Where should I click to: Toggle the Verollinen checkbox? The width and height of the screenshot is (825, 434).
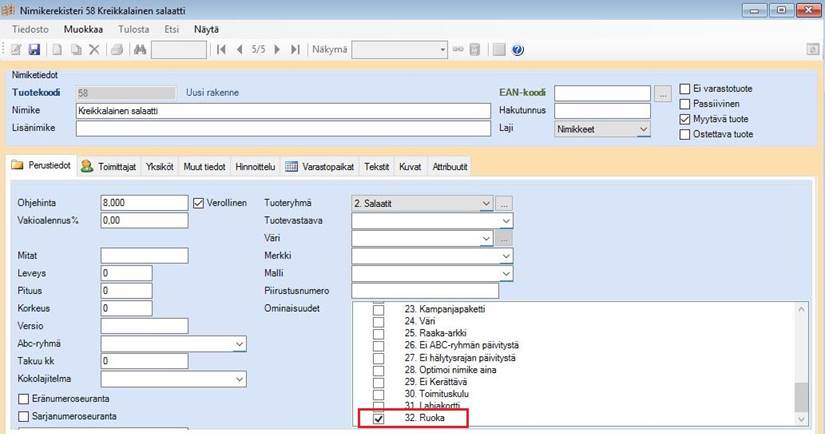[x=198, y=202]
